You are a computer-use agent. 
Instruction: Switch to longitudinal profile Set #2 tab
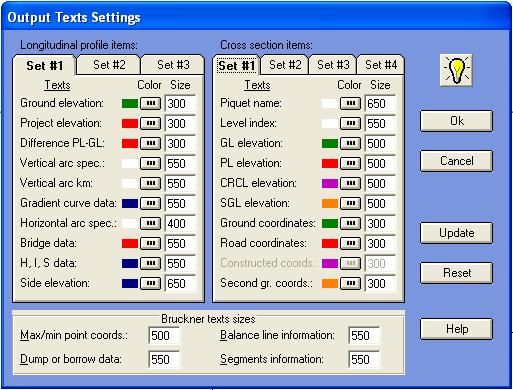coord(109,65)
